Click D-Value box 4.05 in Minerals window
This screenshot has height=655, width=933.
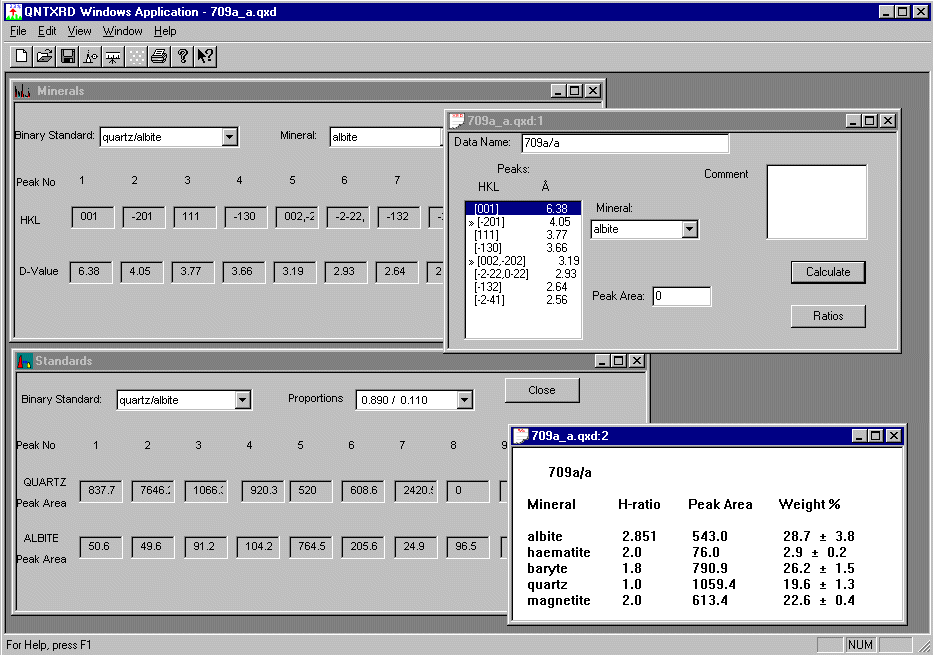tap(142, 271)
